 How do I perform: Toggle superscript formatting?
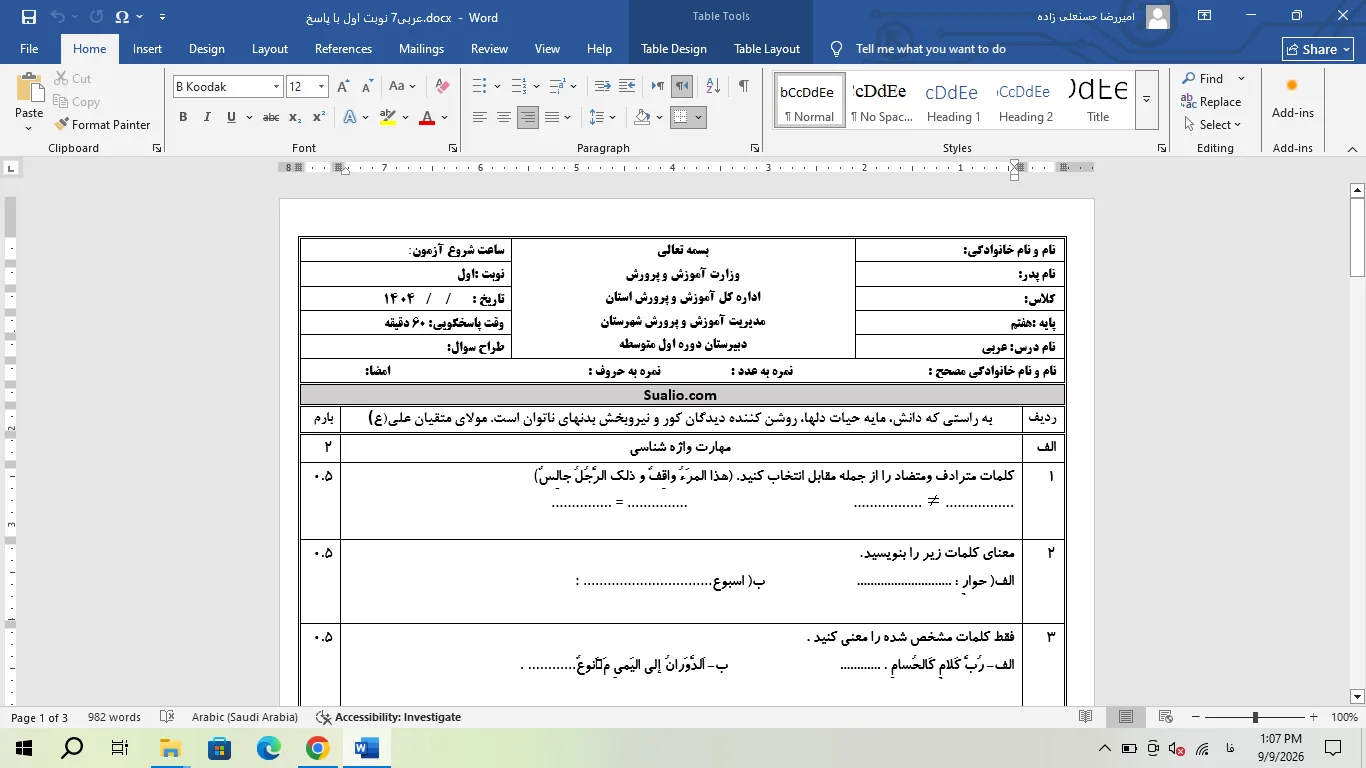(x=319, y=117)
